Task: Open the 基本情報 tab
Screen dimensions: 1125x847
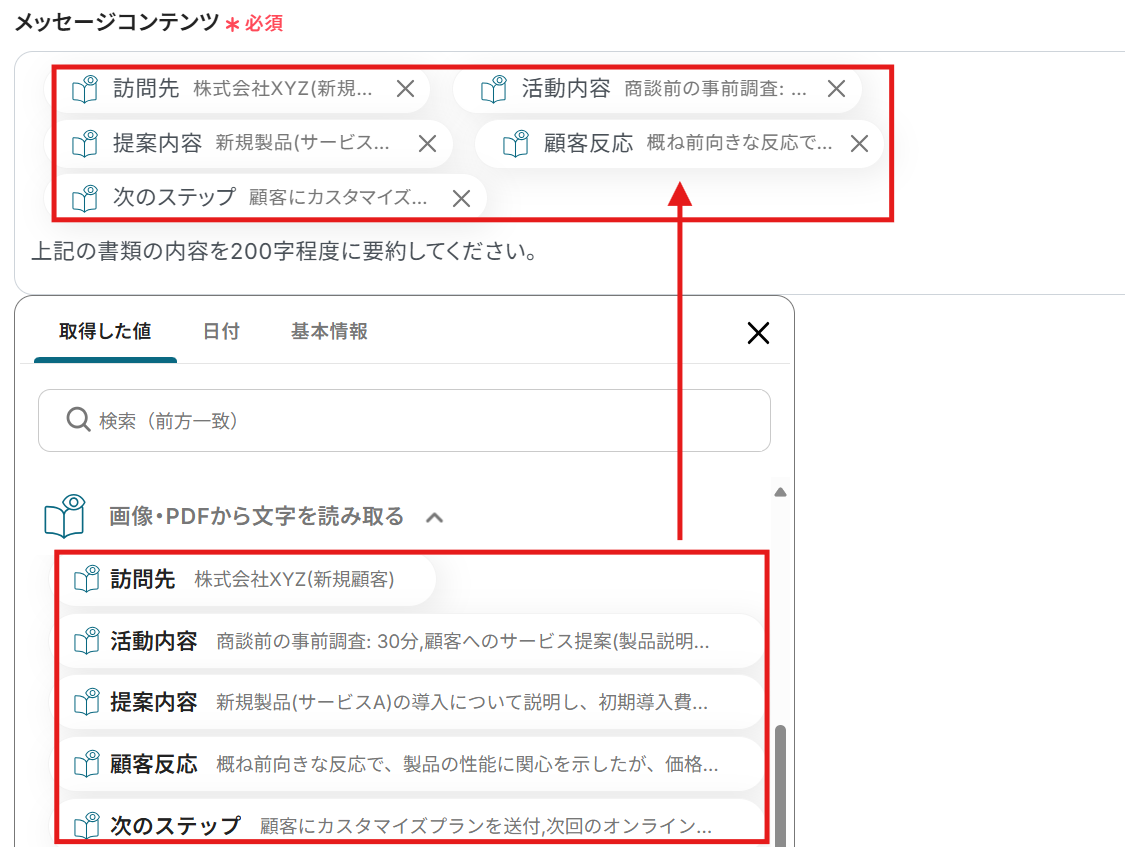Action: pyautogui.click(x=329, y=331)
